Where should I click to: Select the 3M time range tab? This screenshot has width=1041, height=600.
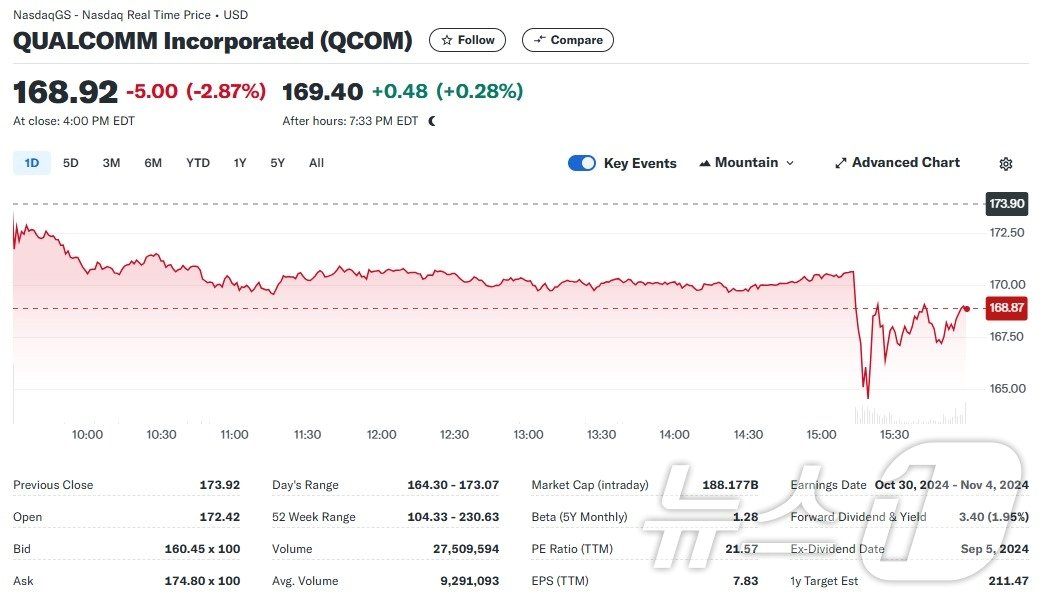111,163
